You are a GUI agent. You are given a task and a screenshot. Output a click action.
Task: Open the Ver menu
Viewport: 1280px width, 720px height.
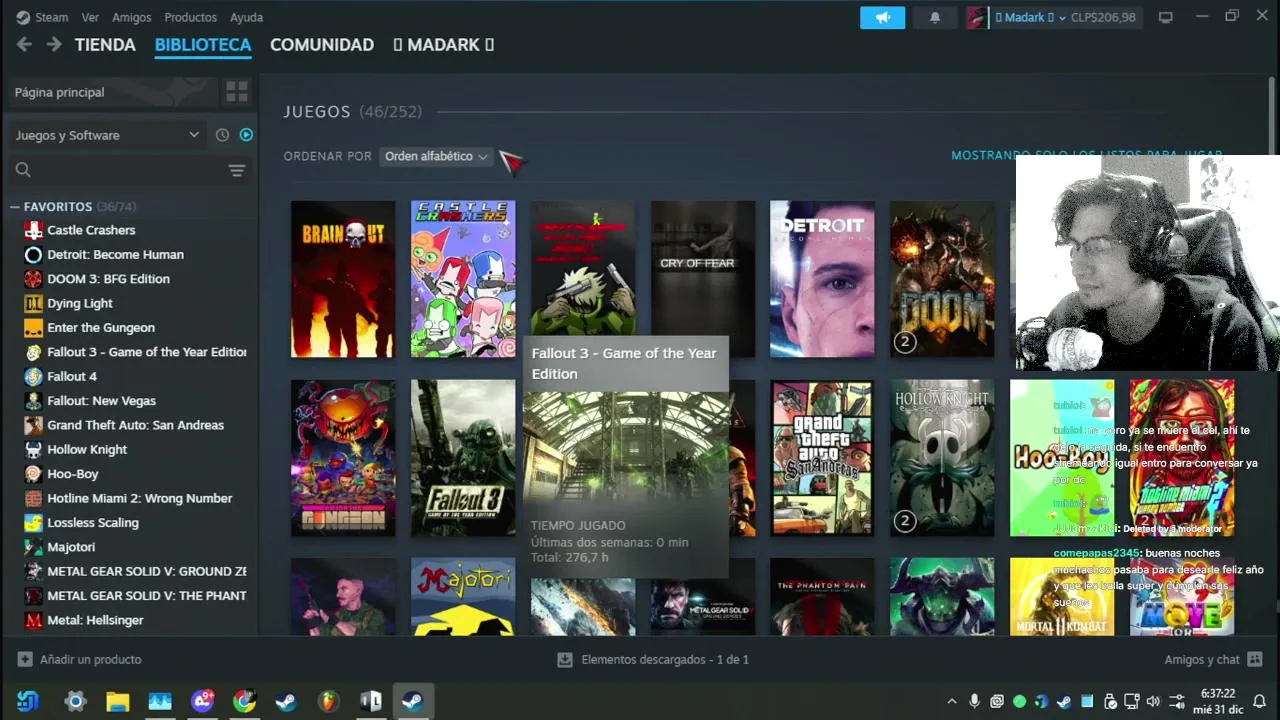[x=90, y=17]
